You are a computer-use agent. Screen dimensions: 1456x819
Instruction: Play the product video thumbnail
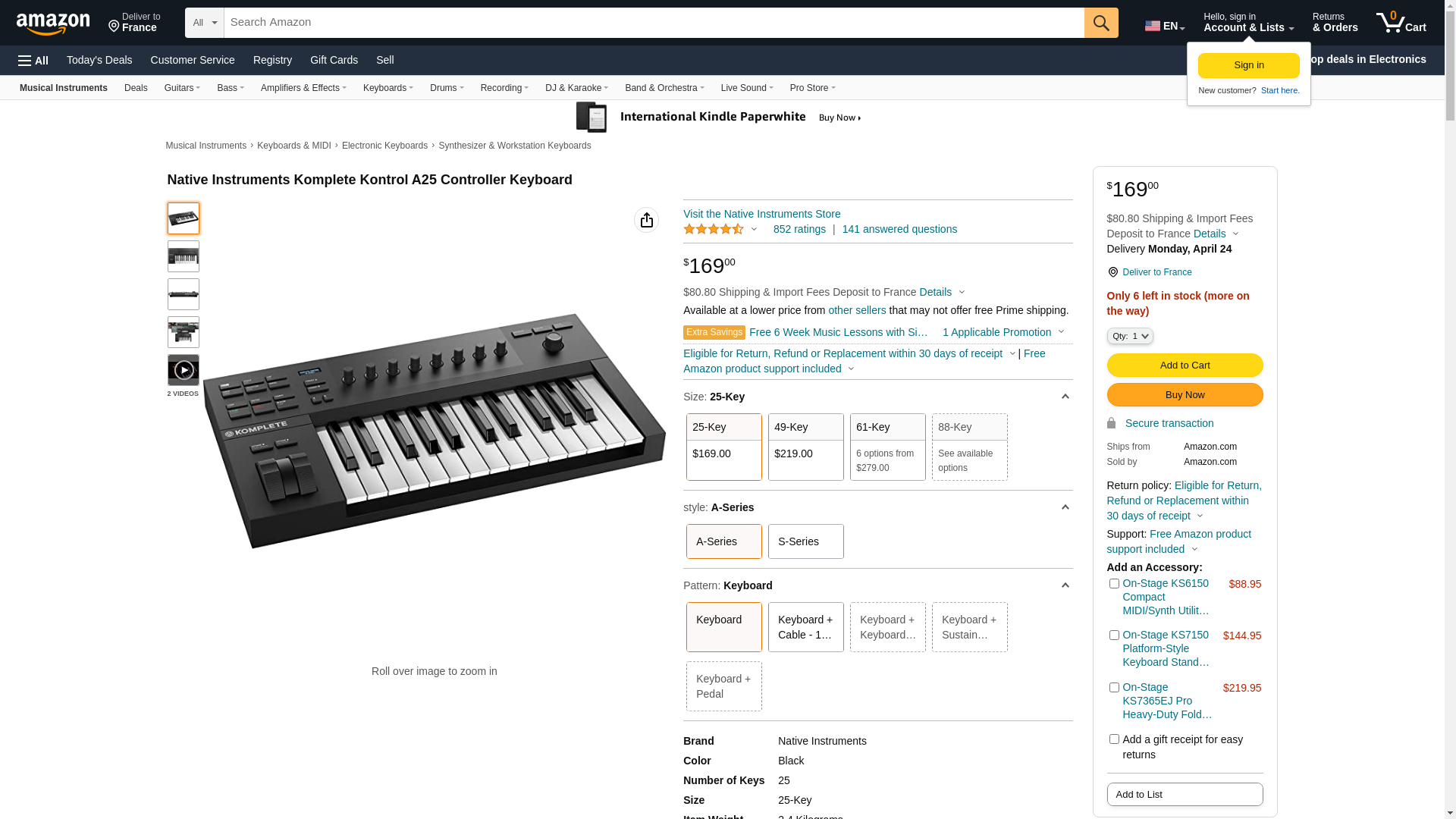184,370
